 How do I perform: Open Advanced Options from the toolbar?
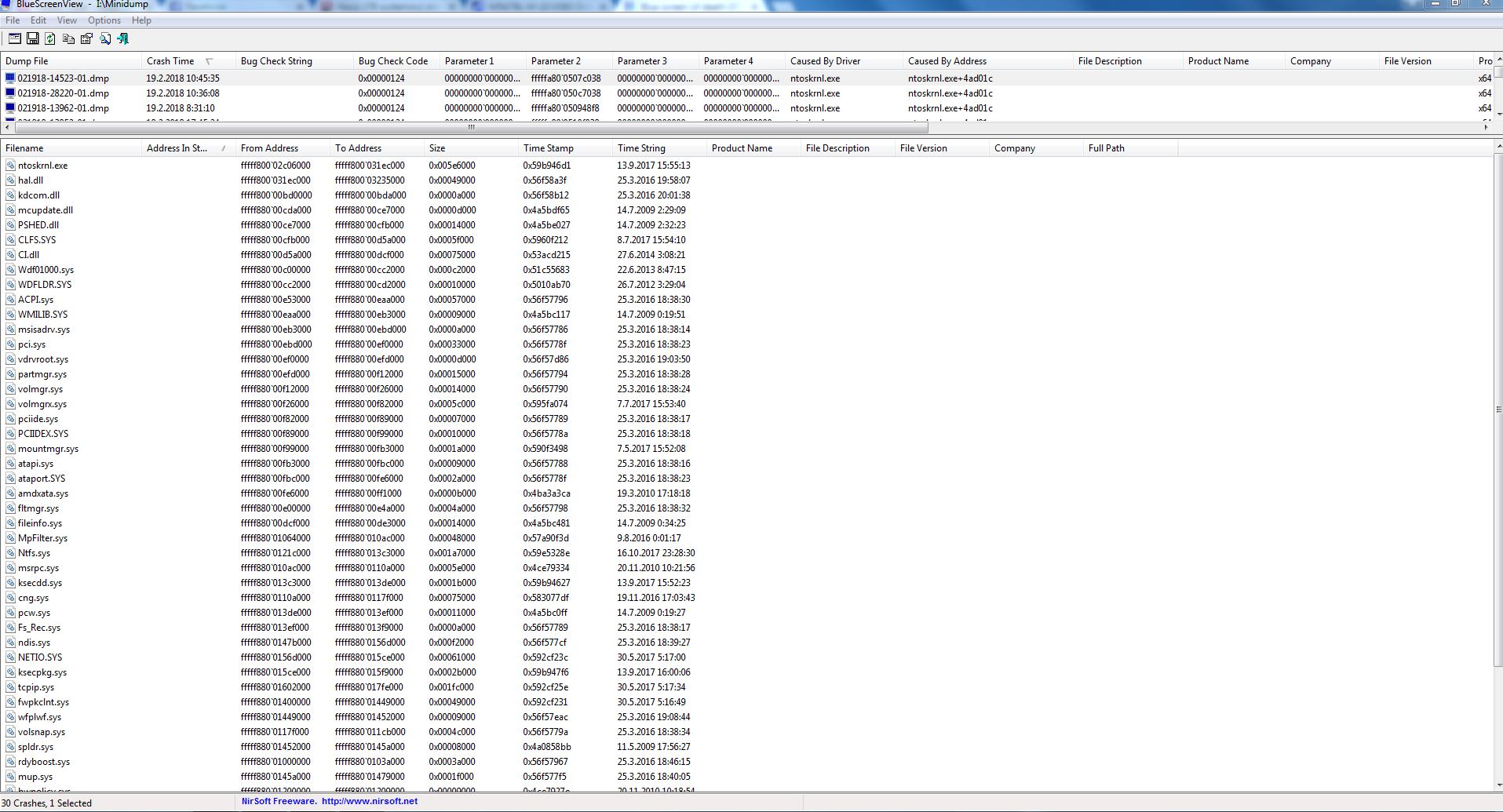[14, 38]
